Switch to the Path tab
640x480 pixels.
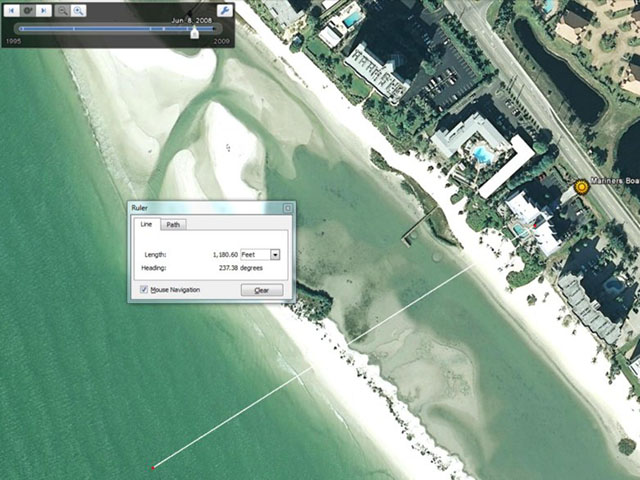[x=173, y=225]
